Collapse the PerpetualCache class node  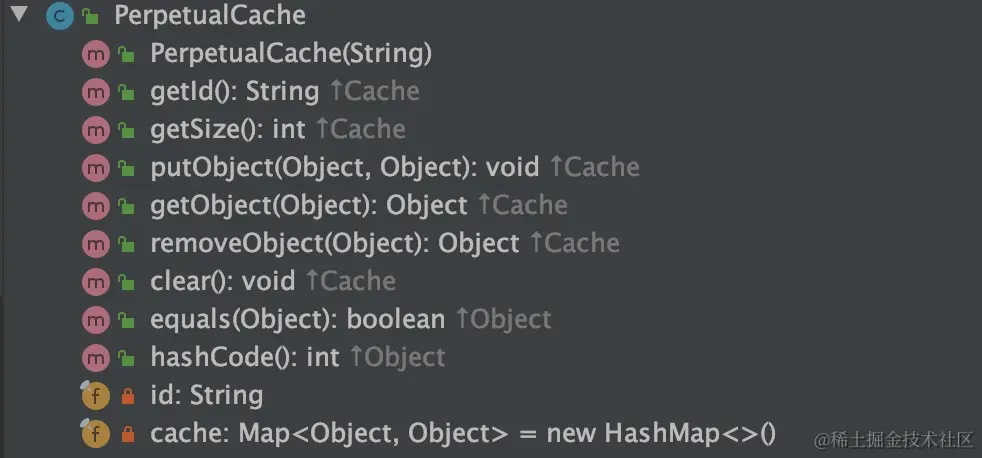click(x=19, y=15)
